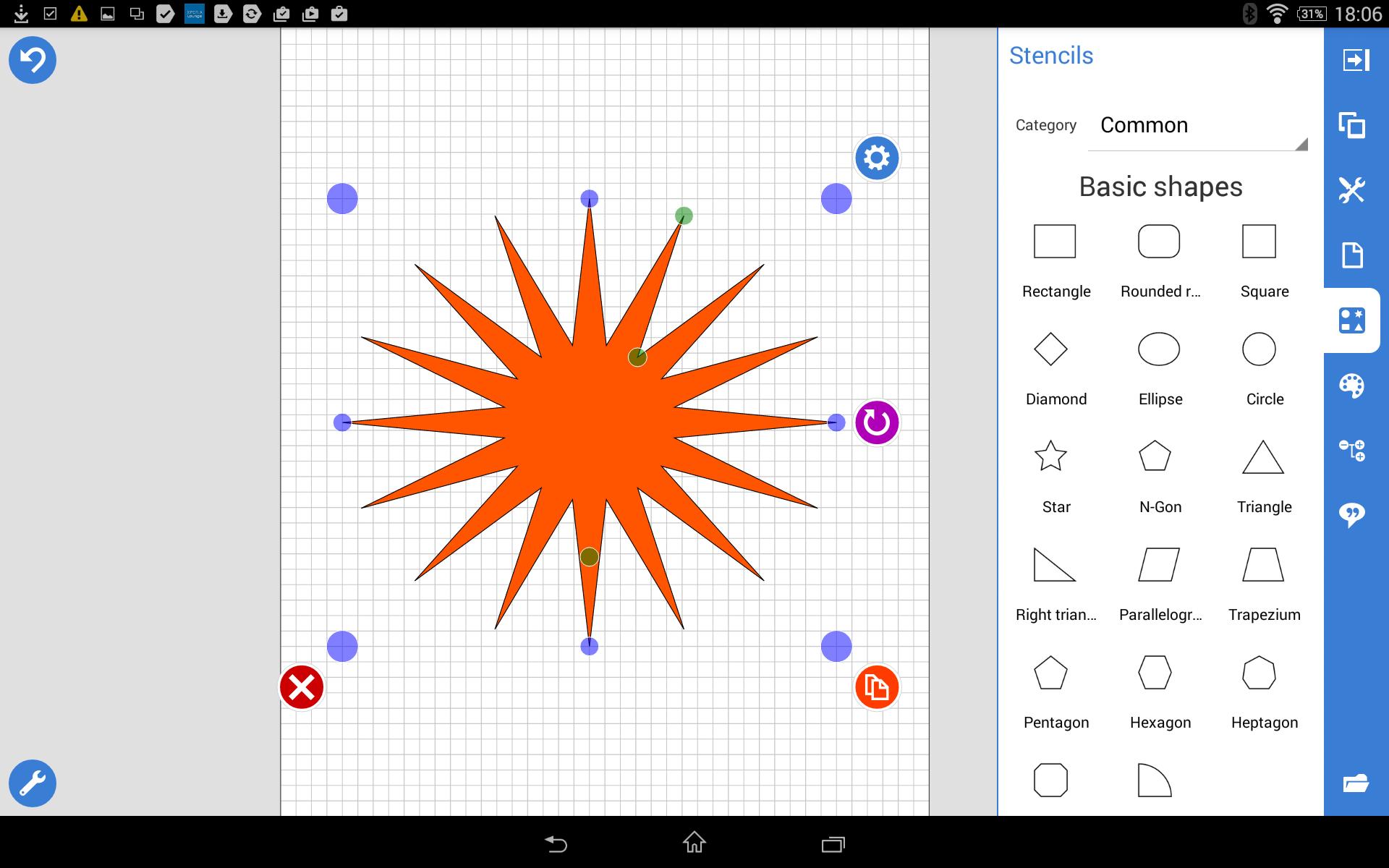The height and width of the screenshot is (868, 1389).
Task: Open the page document tab
Action: 1352,255
